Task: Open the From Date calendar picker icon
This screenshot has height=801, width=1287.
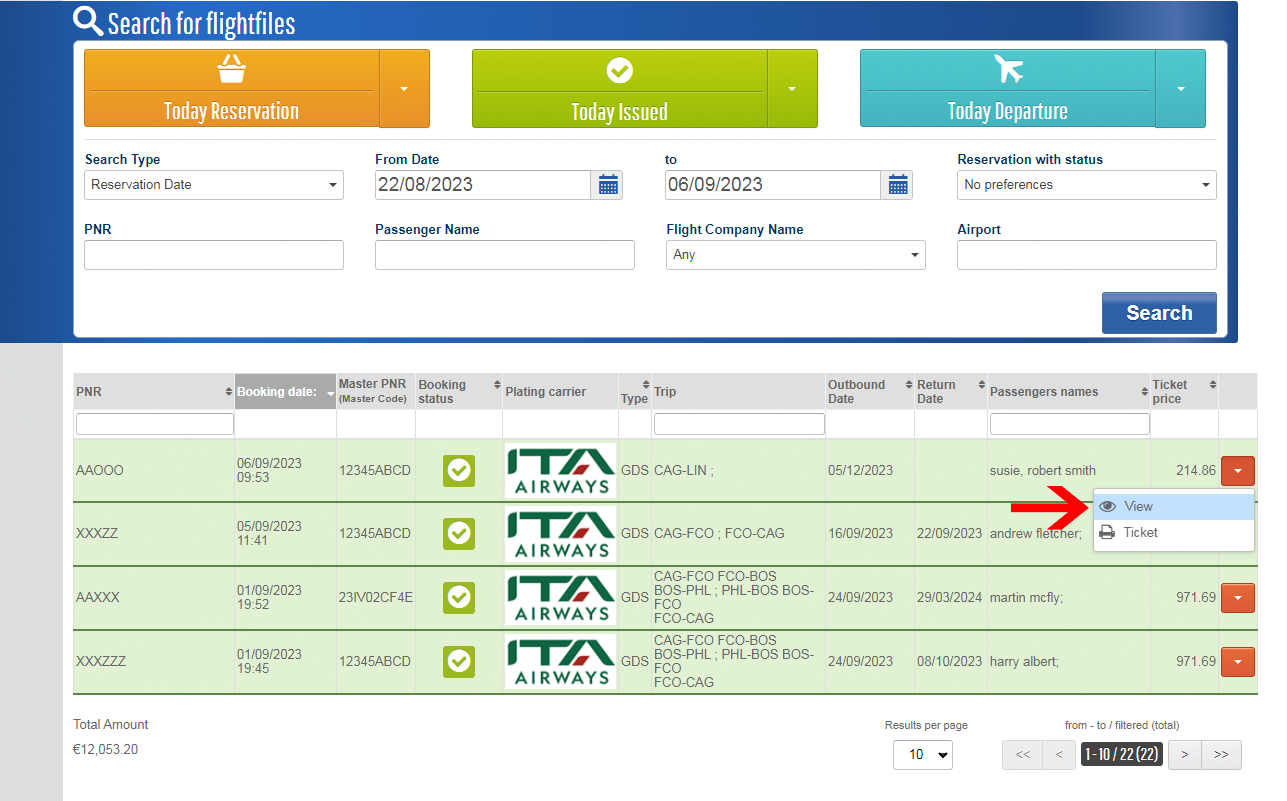Action: [607, 185]
